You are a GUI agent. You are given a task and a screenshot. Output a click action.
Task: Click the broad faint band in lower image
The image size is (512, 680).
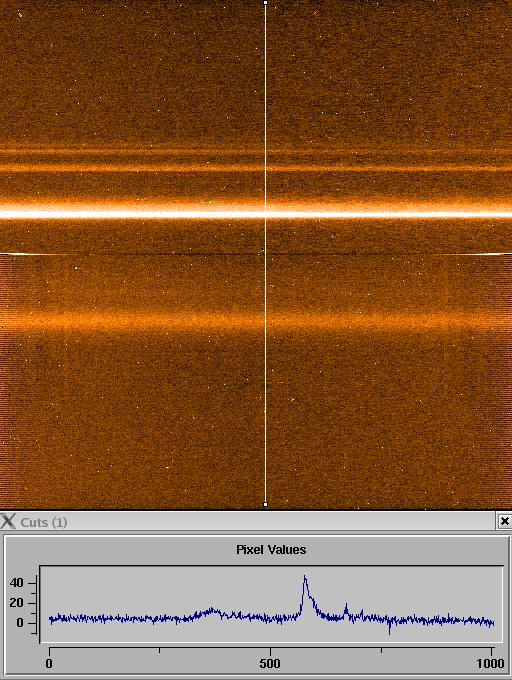256,320
